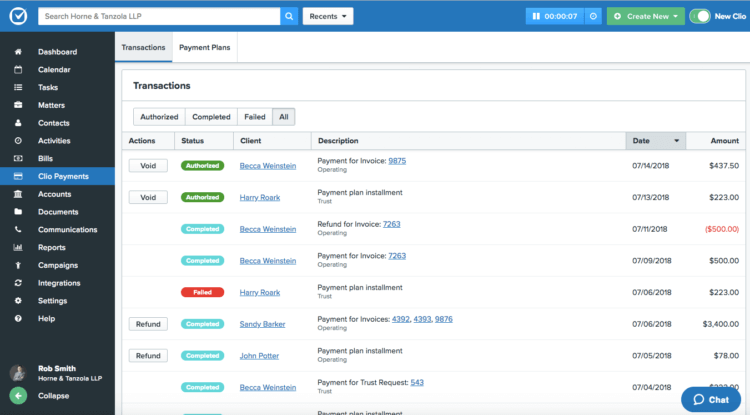Image resolution: width=750 pixels, height=415 pixels.
Task: Click the Clio checkmark logo
Action: [x=18, y=16]
